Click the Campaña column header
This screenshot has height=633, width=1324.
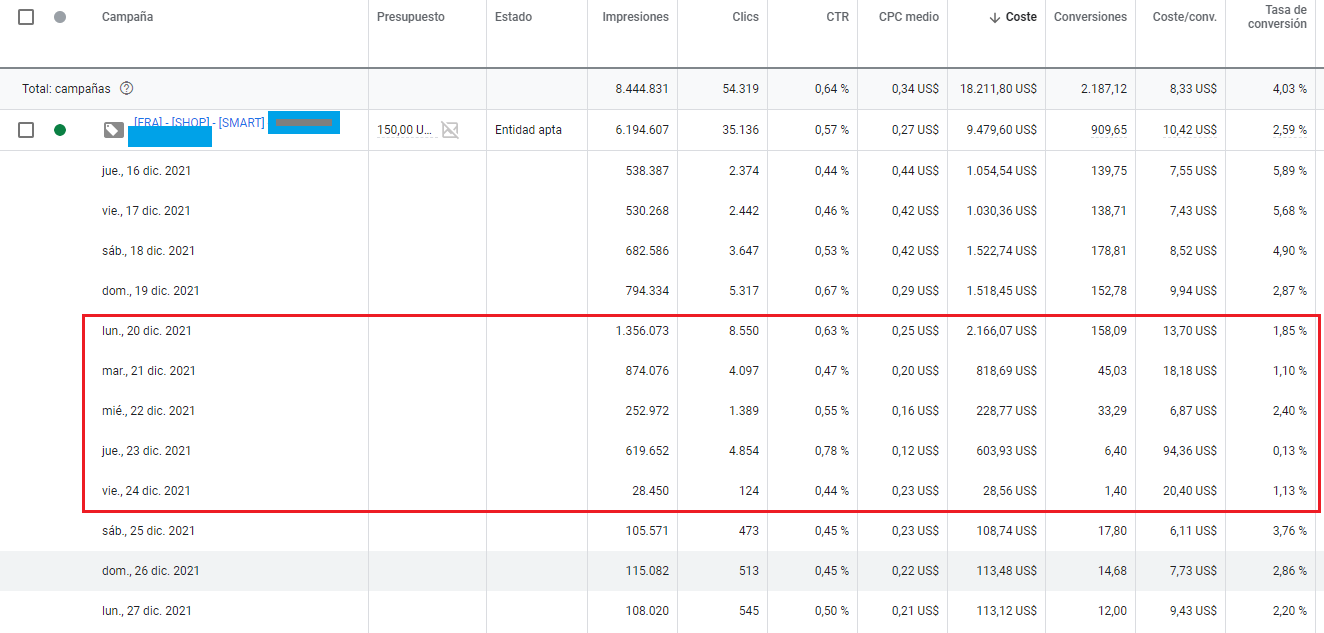[x=127, y=17]
